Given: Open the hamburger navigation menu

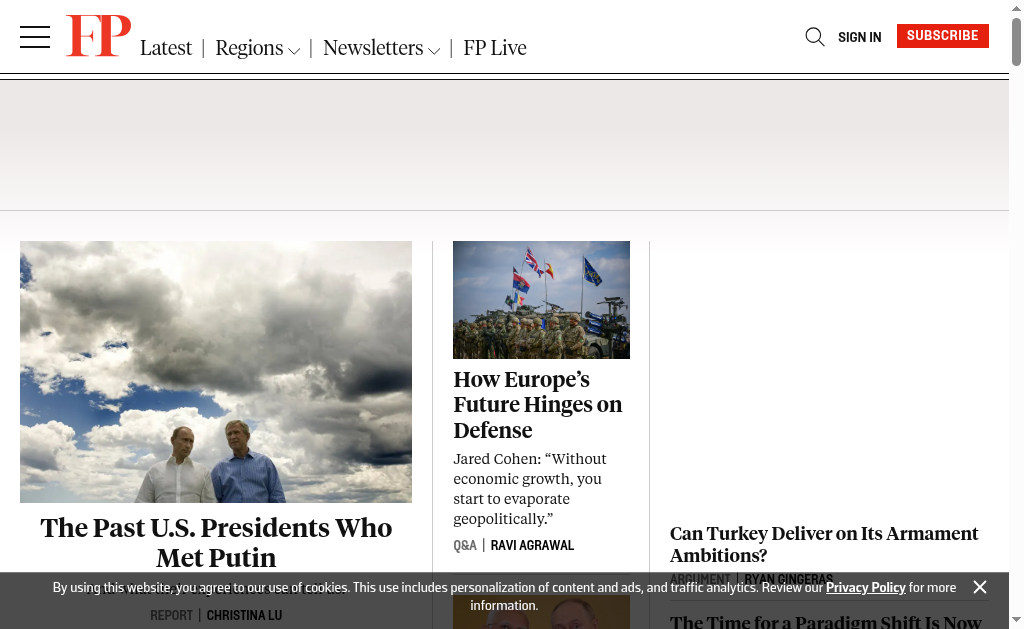Looking at the screenshot, I should point(35,37).
